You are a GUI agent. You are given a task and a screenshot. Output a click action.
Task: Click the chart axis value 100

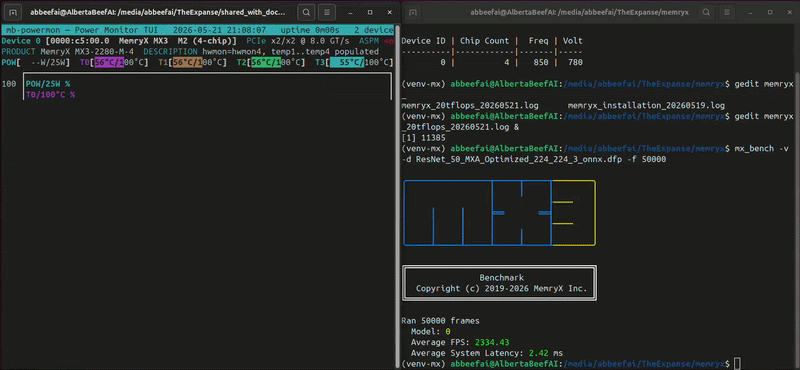(x=9, y=84)
